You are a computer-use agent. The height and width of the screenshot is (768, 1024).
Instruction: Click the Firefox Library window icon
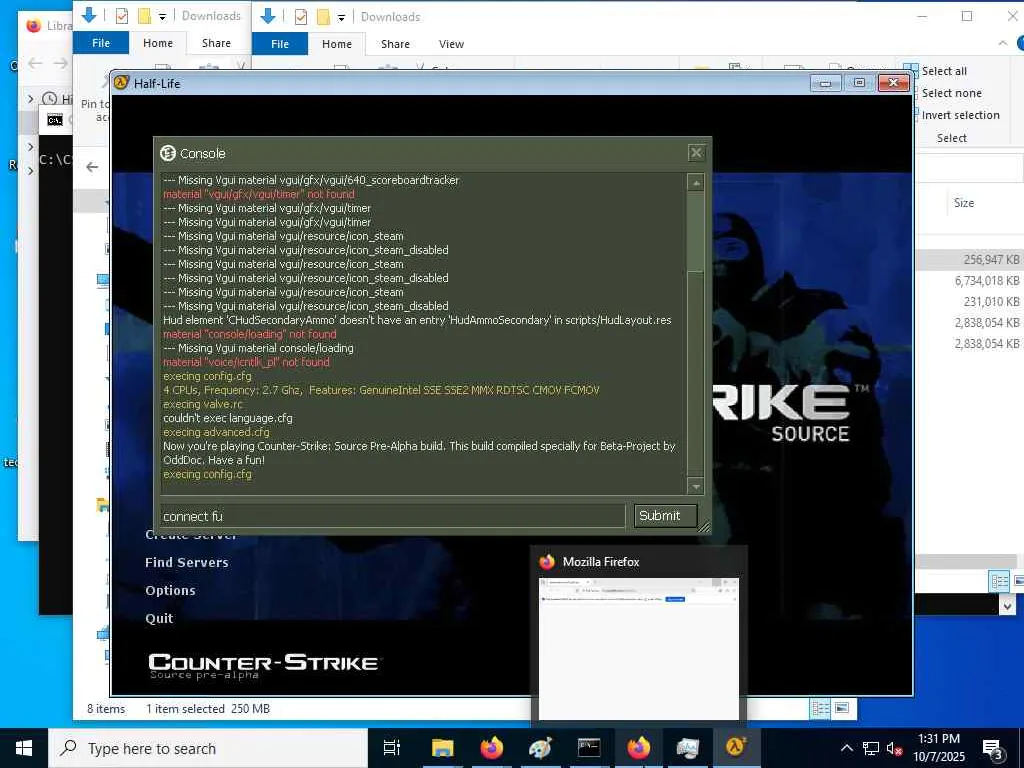(33, 25)
